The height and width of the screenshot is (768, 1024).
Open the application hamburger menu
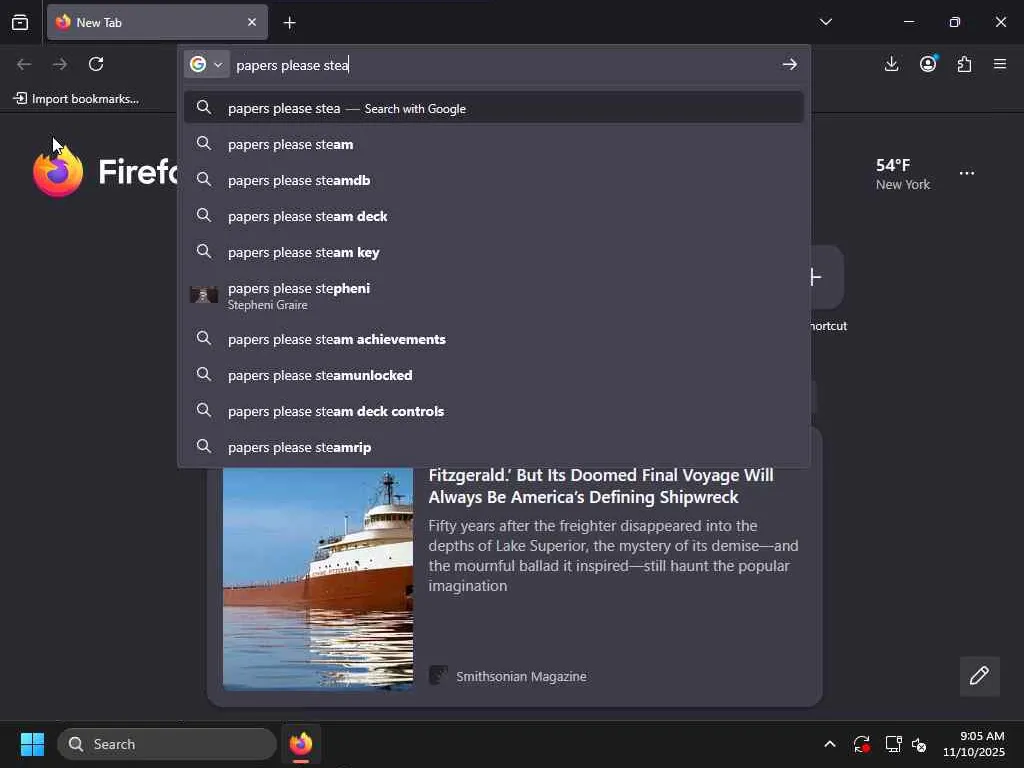(1000, 64)
